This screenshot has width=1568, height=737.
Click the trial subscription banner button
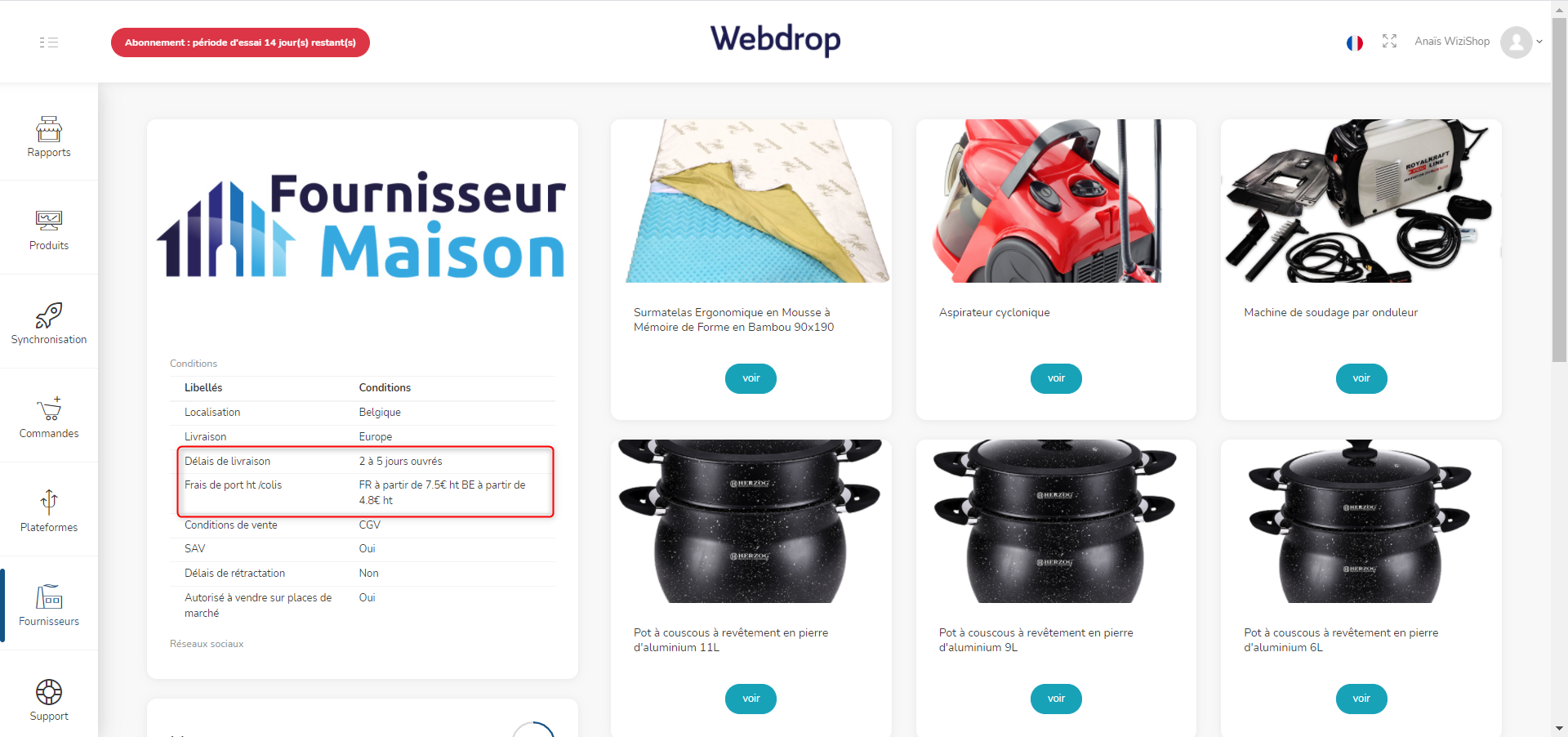(x=240, y=42)
